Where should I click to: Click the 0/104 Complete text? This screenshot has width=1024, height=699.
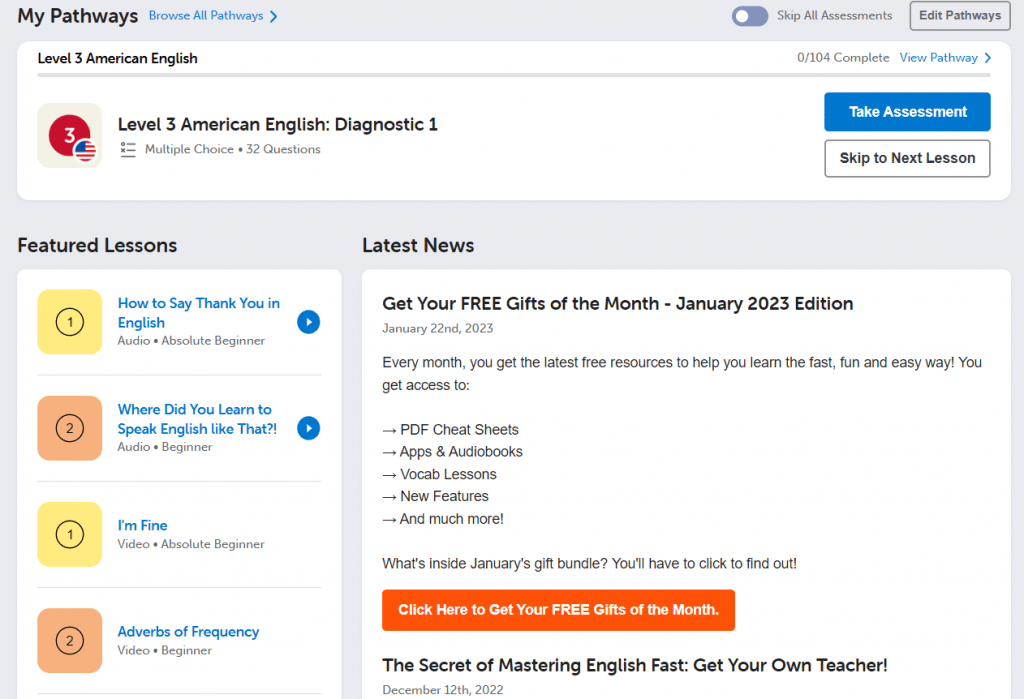(x=843, y=57)
